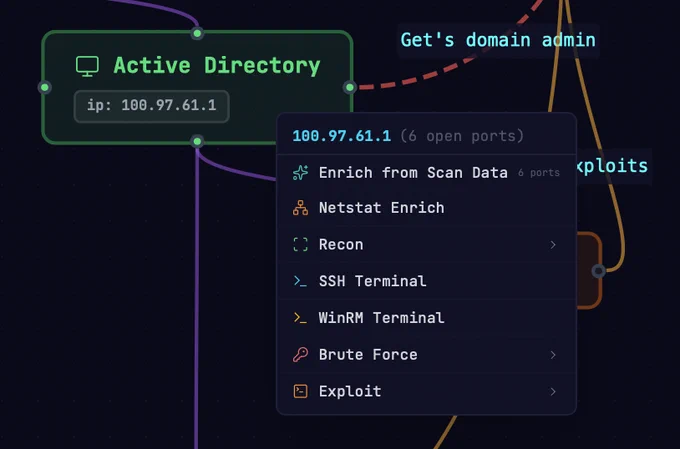
Task: Click the network tree icon beside Netstat Enrich
Action: 301,208
